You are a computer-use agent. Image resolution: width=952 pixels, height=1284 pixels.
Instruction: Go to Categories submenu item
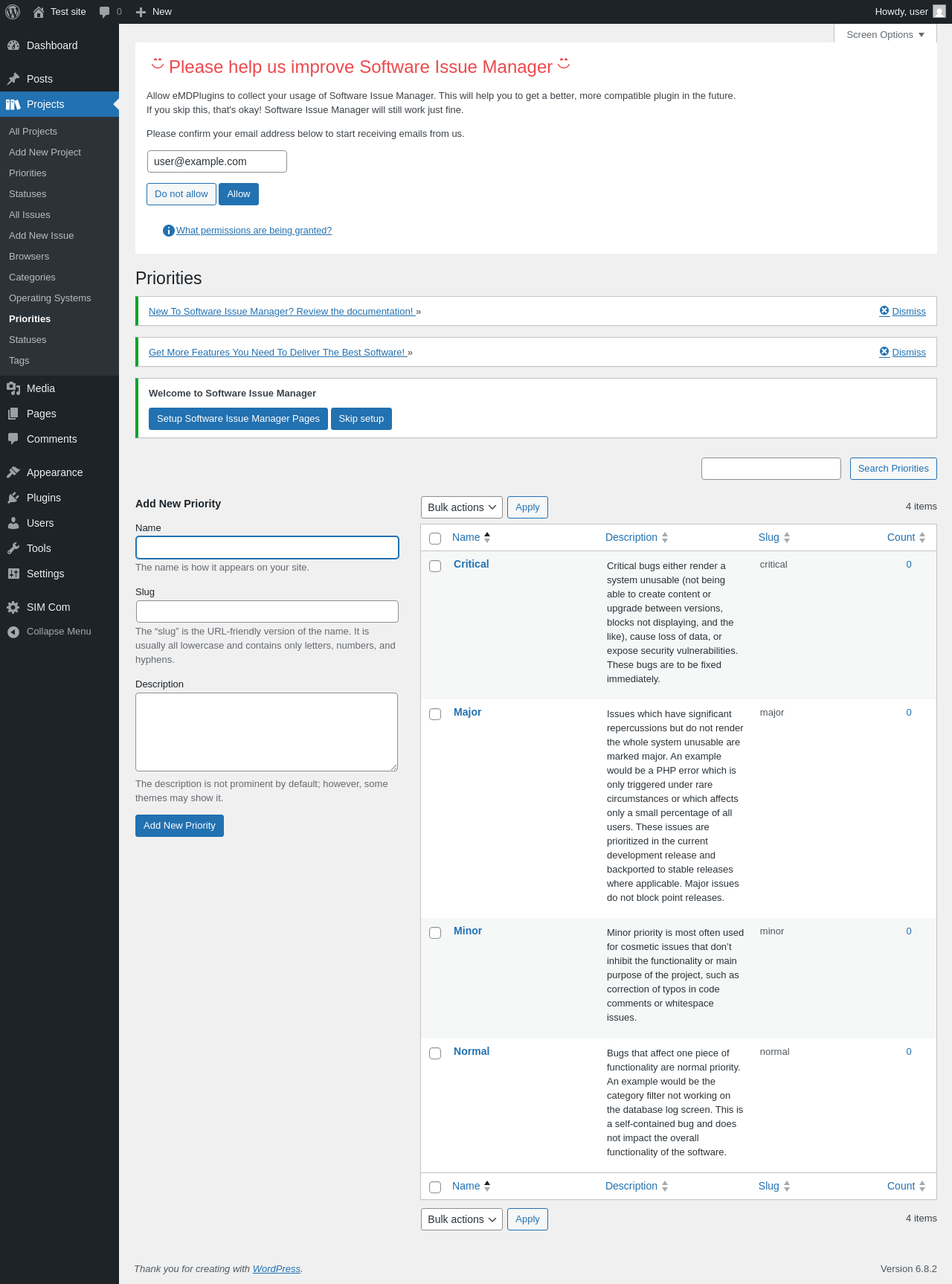(59, 277)
